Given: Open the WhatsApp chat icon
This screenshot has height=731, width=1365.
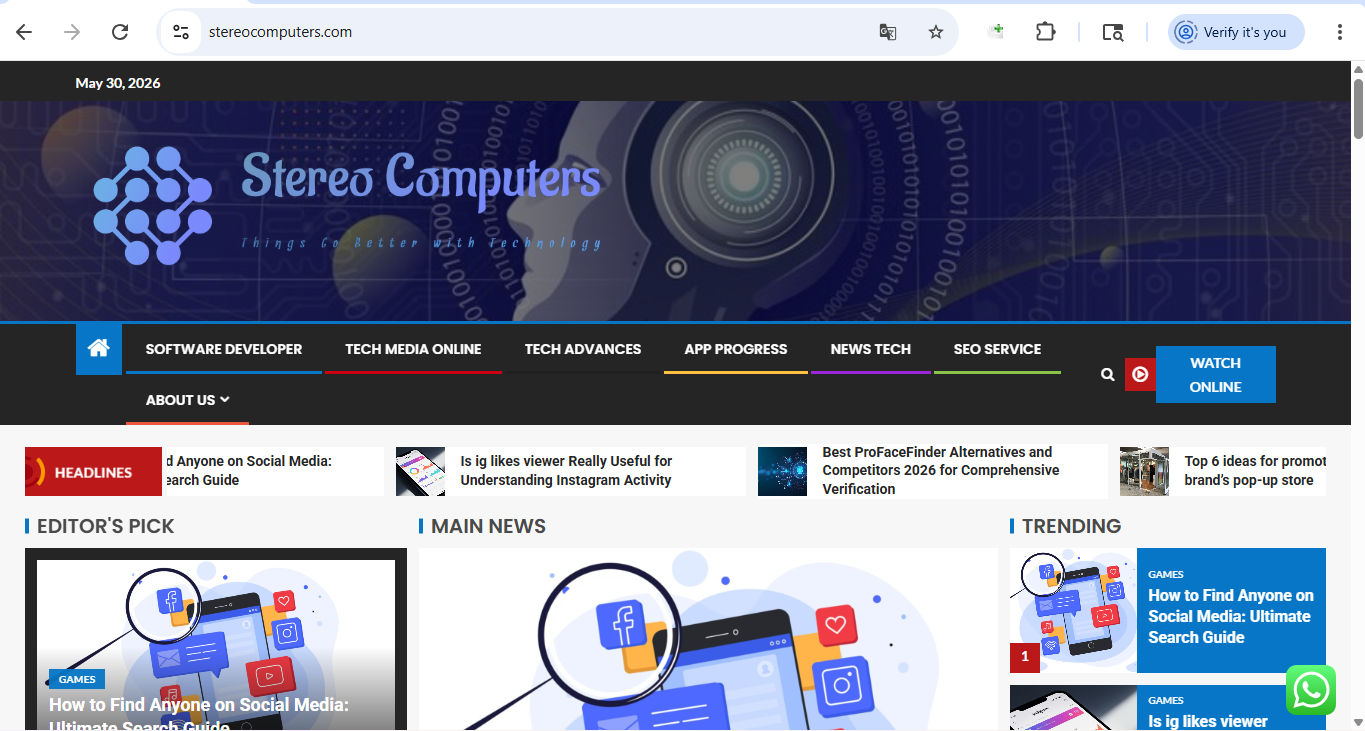Looking at the screenshot, I should click(1311, 690).
